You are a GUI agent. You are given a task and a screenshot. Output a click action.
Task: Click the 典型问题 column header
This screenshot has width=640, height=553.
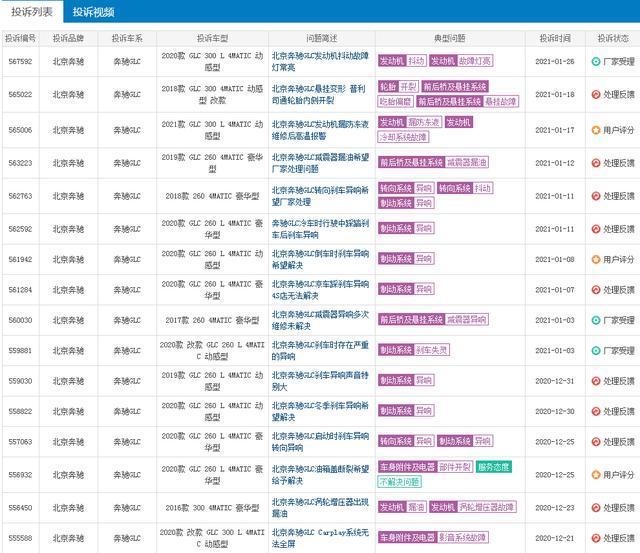point(450,39)
